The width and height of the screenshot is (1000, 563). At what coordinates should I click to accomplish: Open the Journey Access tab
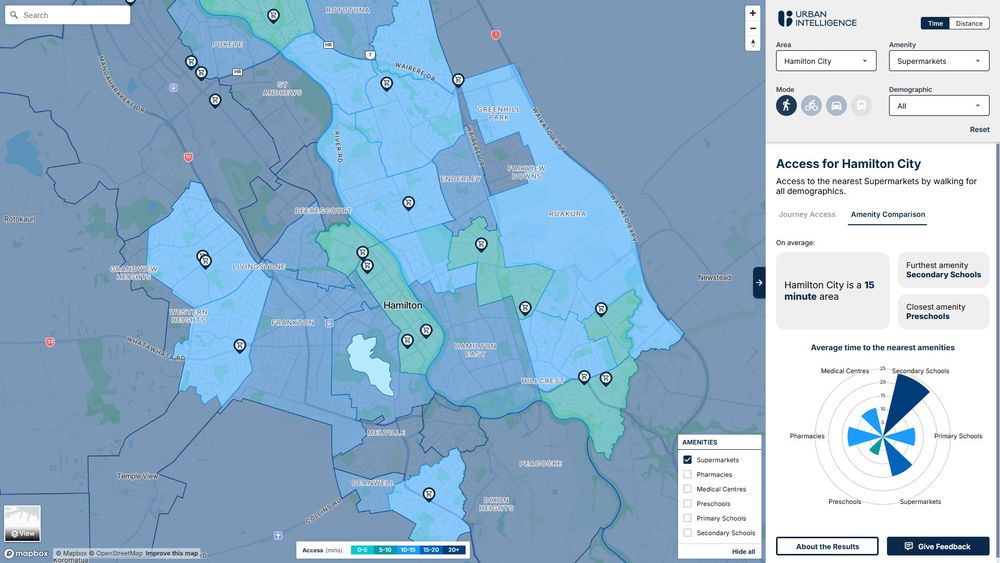coord(807,215)
